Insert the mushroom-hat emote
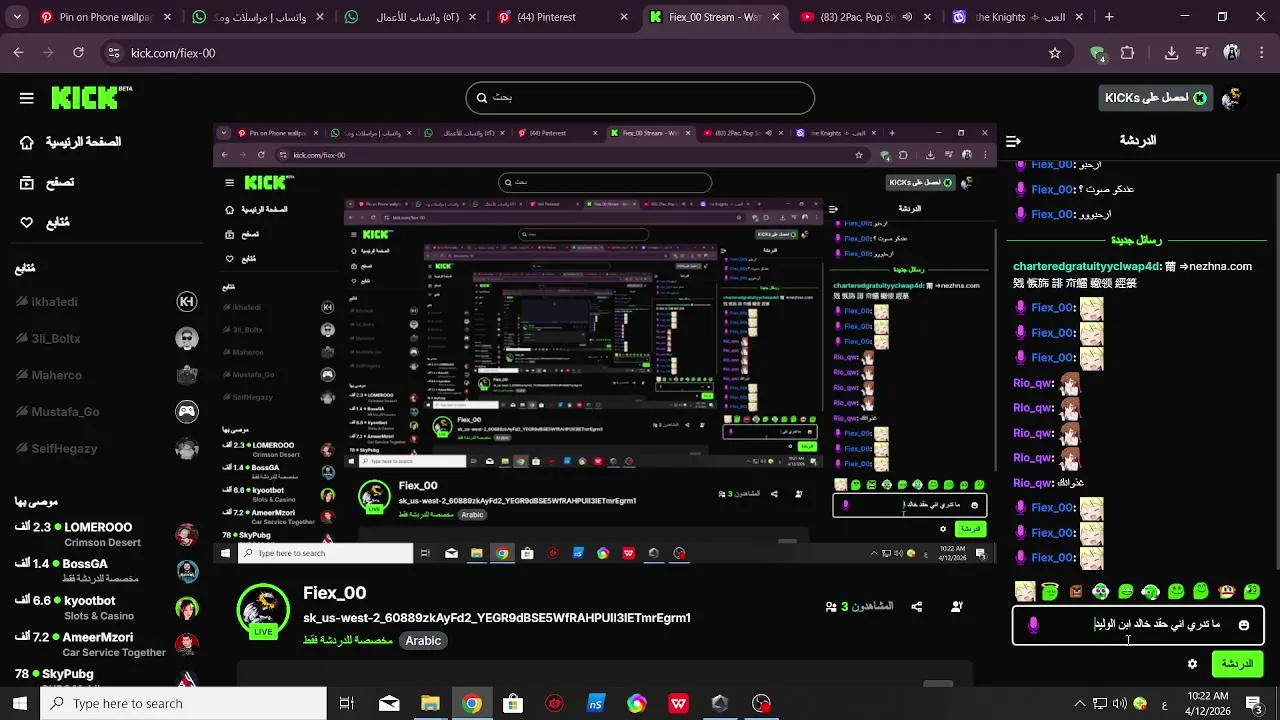The height and width of the screenshot is (720, 1280). coord(1227,591)
